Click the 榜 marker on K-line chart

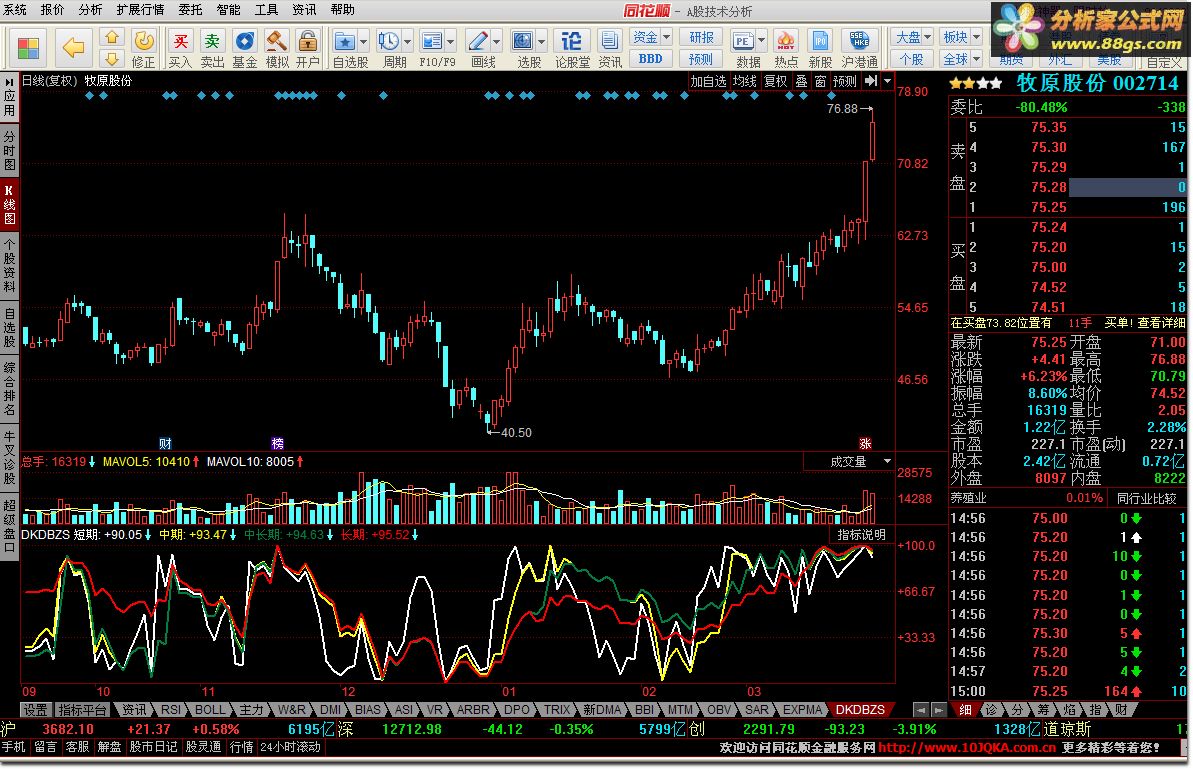[x=278, y=443]
